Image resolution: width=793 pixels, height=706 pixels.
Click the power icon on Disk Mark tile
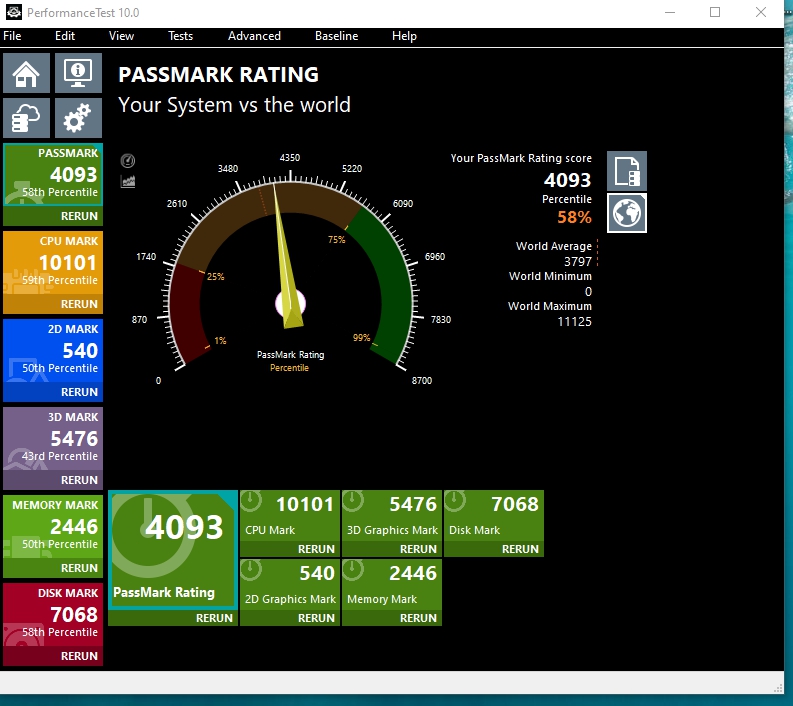coord(455,501)
